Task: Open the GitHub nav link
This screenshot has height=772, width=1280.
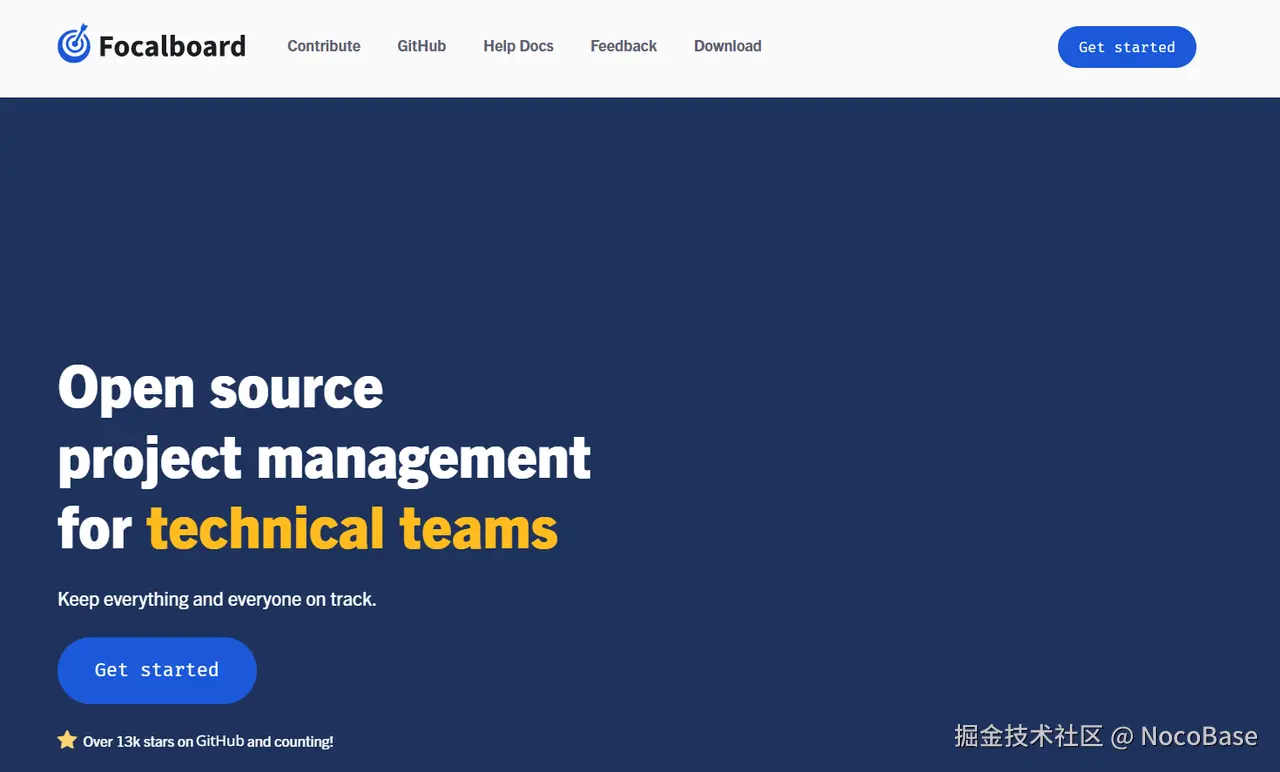Action: click(x=422, y=46)
